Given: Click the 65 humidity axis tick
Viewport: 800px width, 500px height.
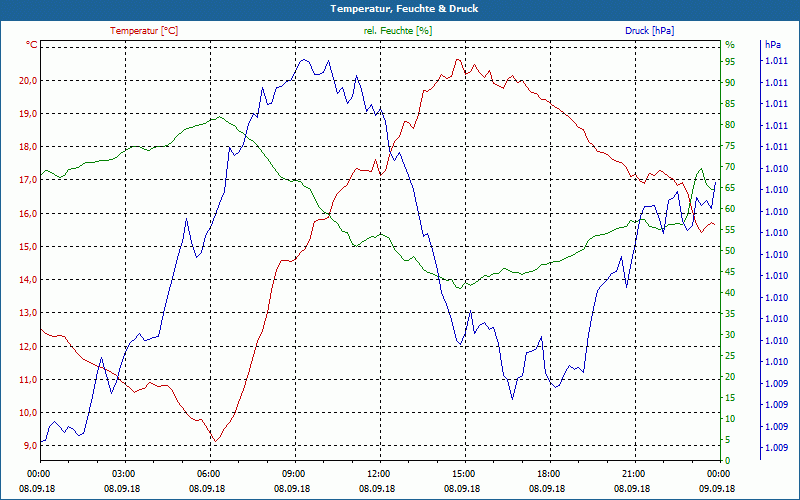Looking at the screenshot, I should (x=730, y=188).
